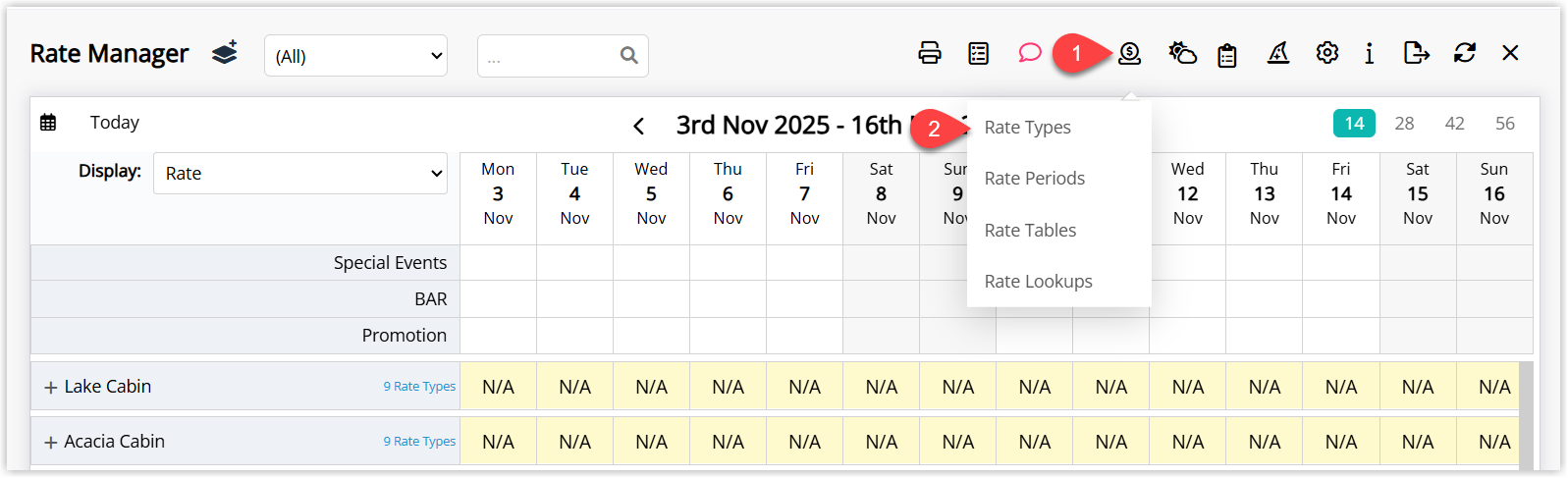Expand the Acacia Cabin row
1568x478 pixels.
51,443
